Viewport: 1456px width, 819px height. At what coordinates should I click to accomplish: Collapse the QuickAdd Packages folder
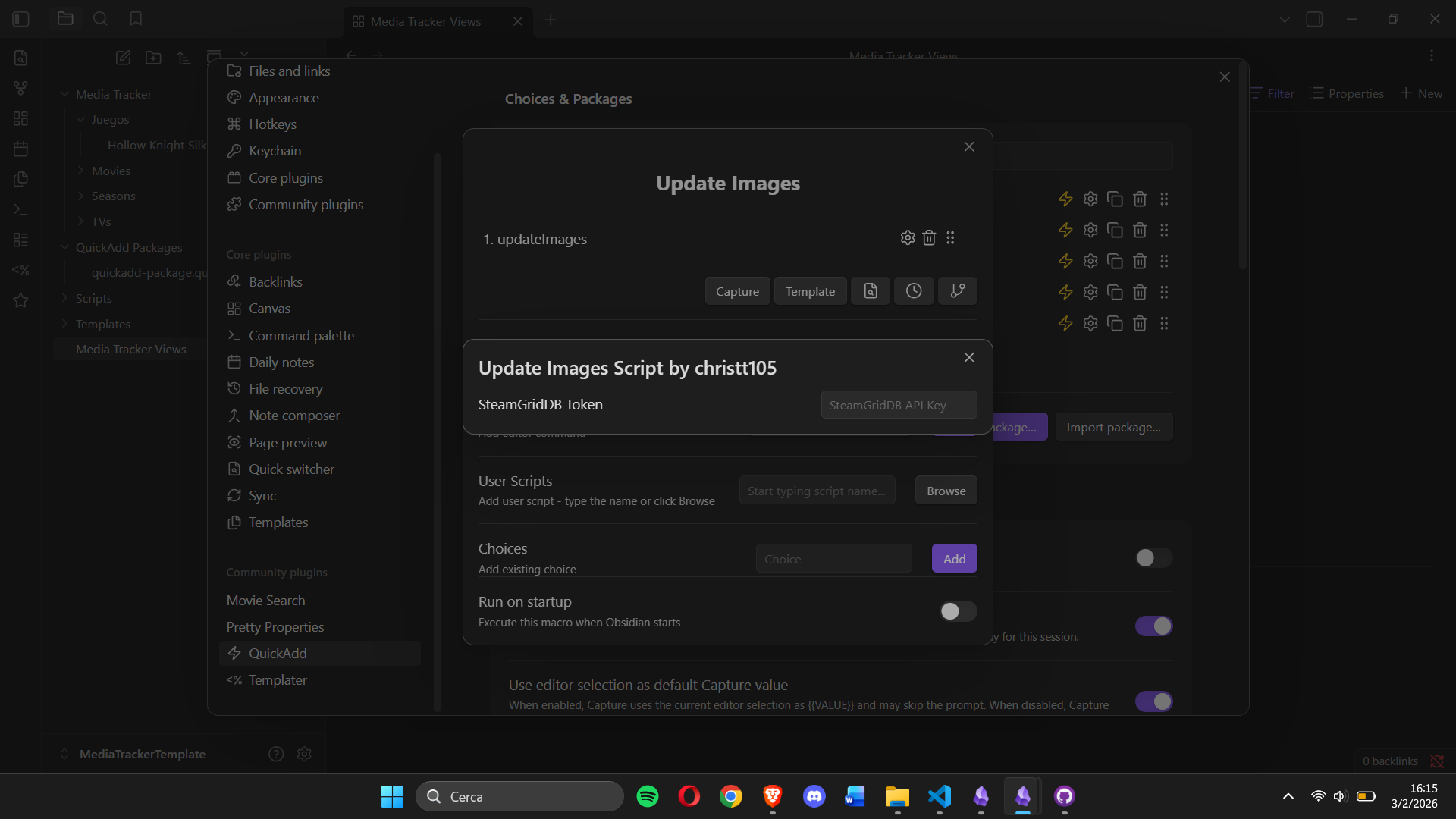(x=65, y=247)
